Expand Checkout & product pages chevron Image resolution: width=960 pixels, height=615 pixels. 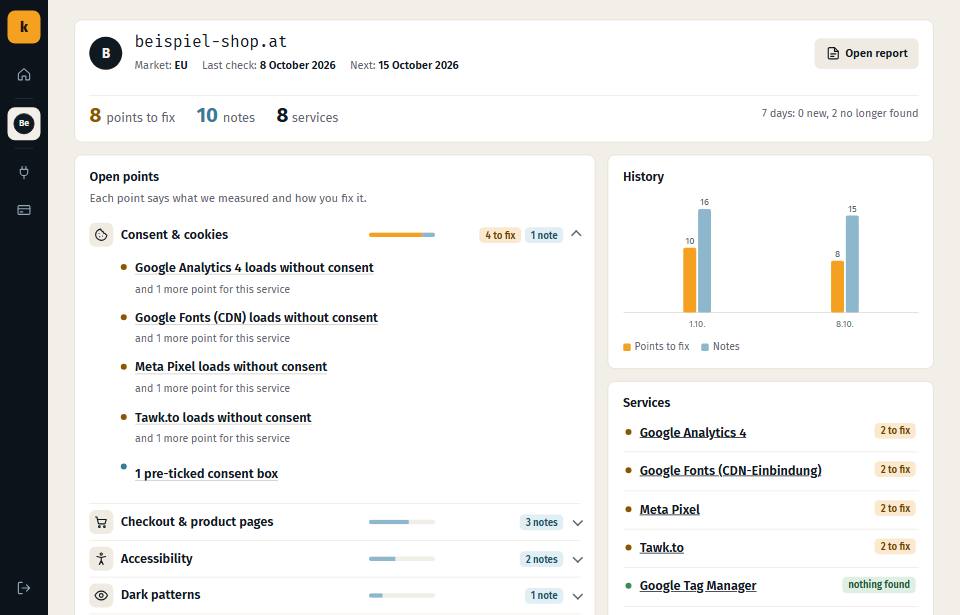[x=577, y=523]
